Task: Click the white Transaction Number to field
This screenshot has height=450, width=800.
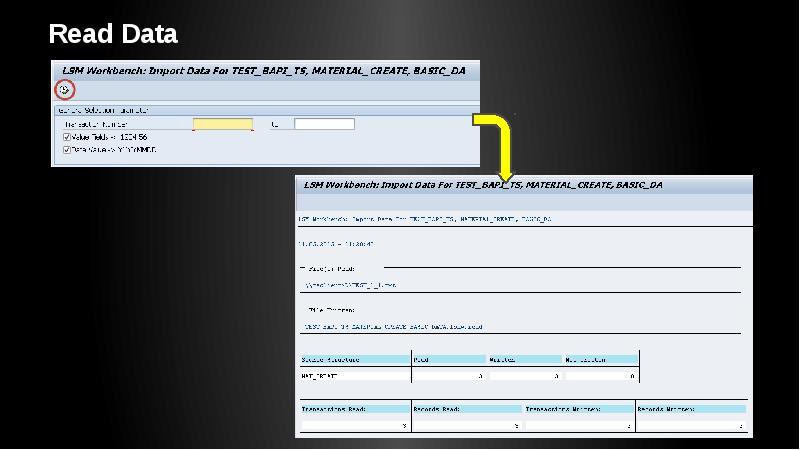Action: pos(324,124)
